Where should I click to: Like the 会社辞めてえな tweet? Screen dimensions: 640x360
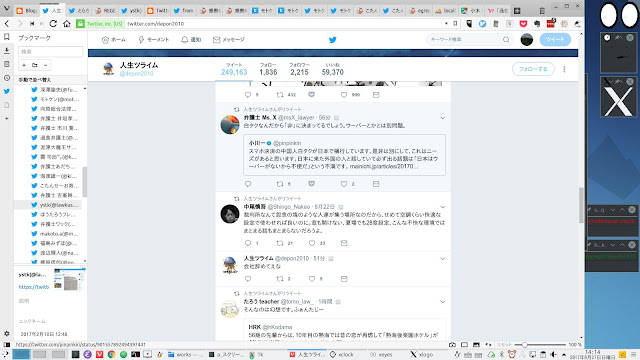click(x=312, y=279)
